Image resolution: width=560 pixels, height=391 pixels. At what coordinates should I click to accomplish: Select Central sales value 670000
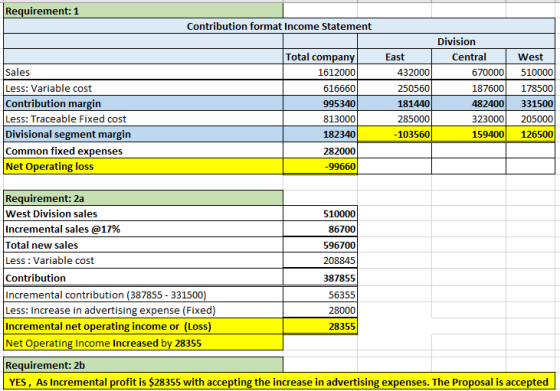pyautogui.click(x=469, y=72)
